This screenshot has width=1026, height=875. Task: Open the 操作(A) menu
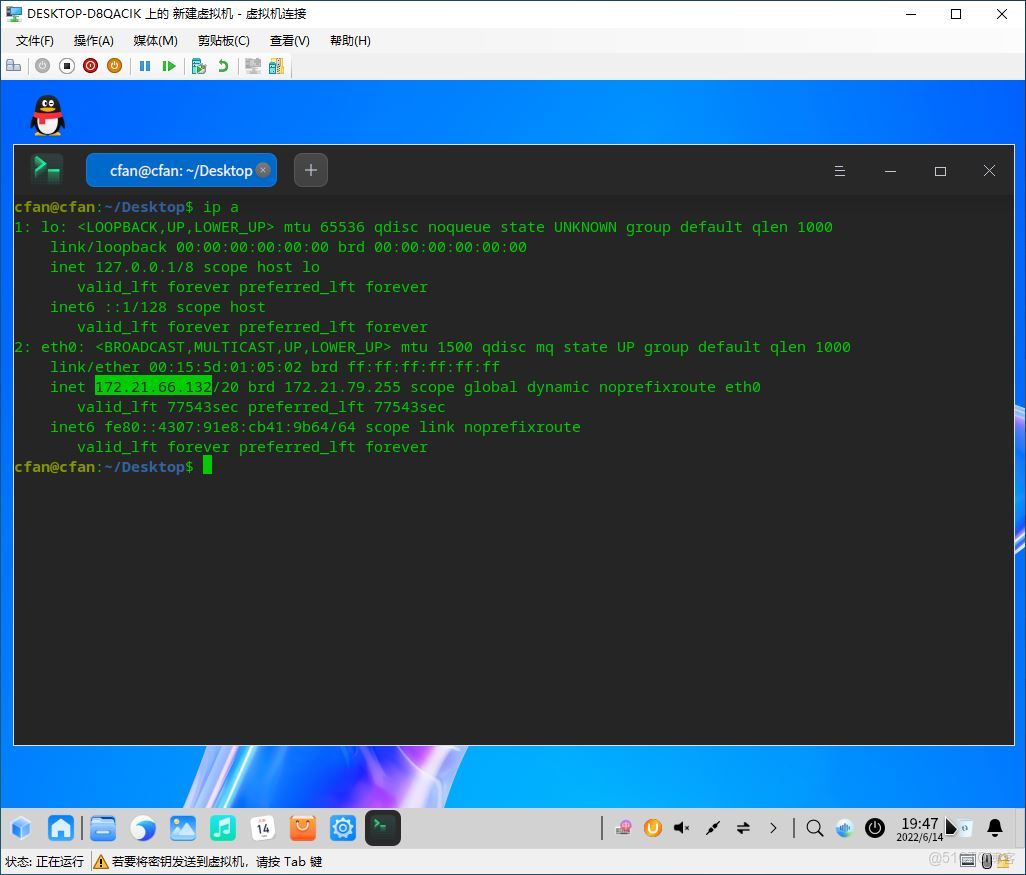[x=93, y=40]
